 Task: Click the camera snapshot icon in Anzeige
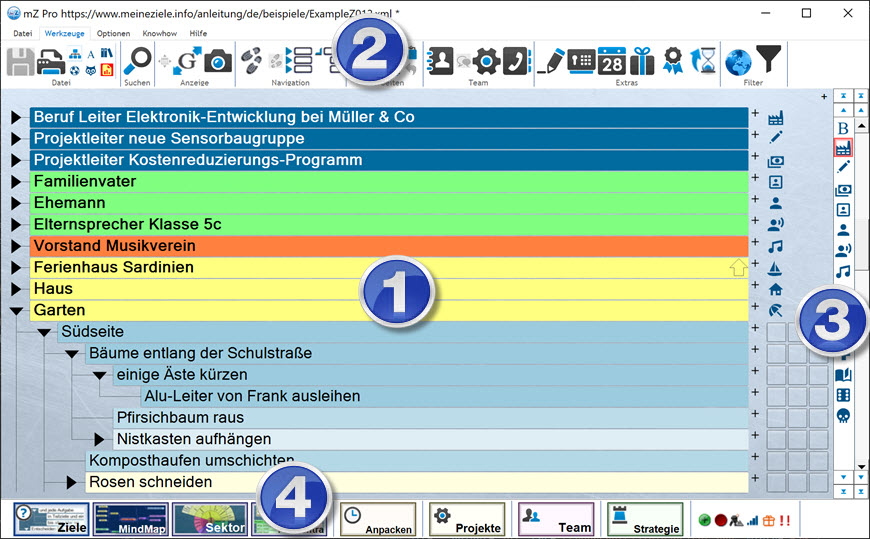tap(218, 61)
